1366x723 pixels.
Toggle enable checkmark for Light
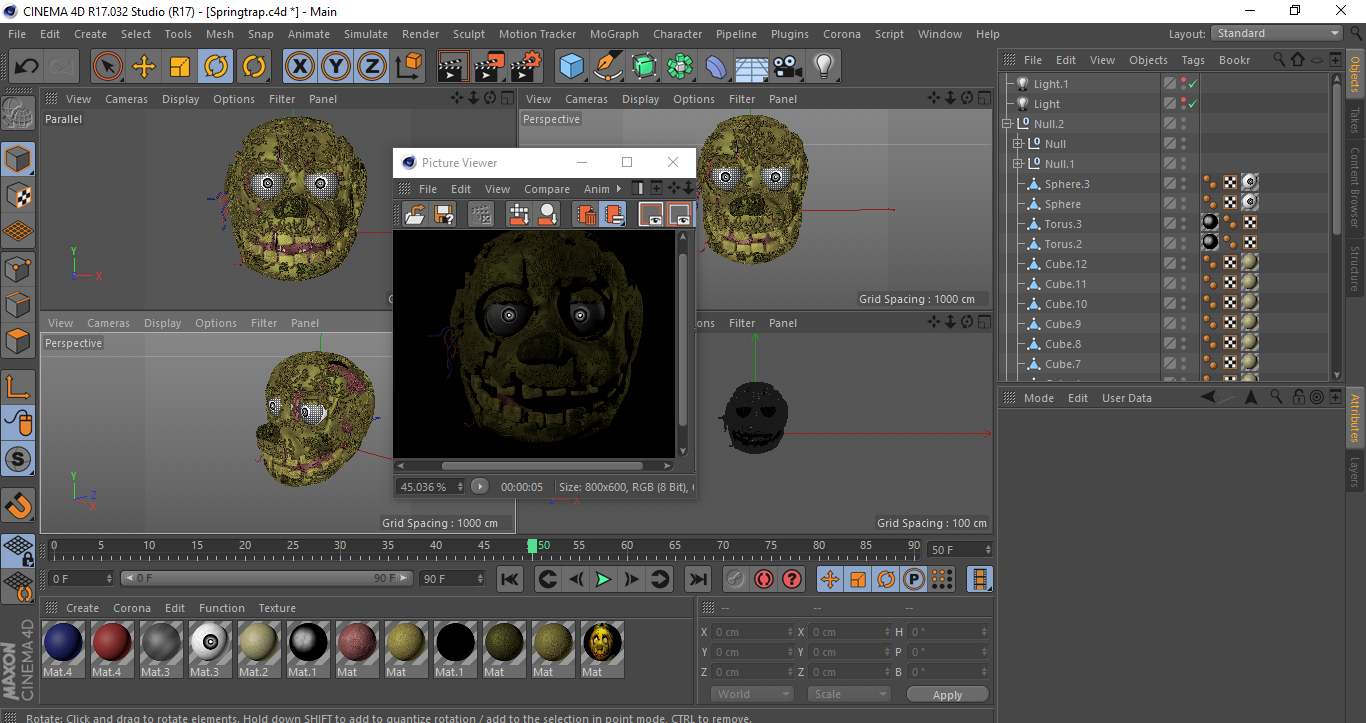(1193, 104)
